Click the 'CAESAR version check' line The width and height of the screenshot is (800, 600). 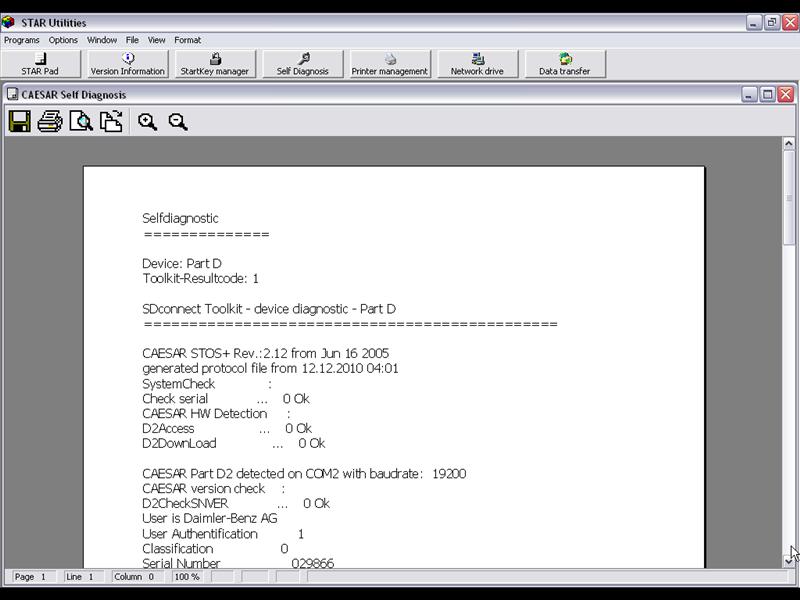point(213,488)
